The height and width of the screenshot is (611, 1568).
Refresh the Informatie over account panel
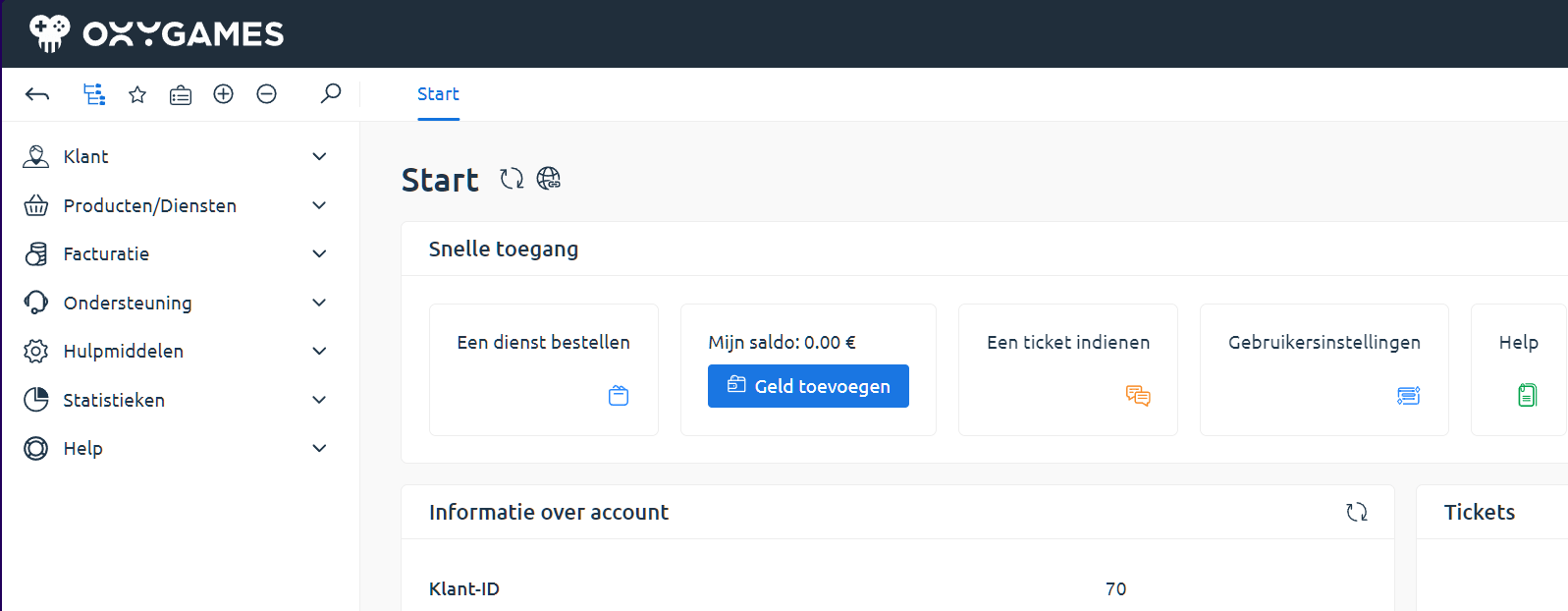coord(1357,512)
